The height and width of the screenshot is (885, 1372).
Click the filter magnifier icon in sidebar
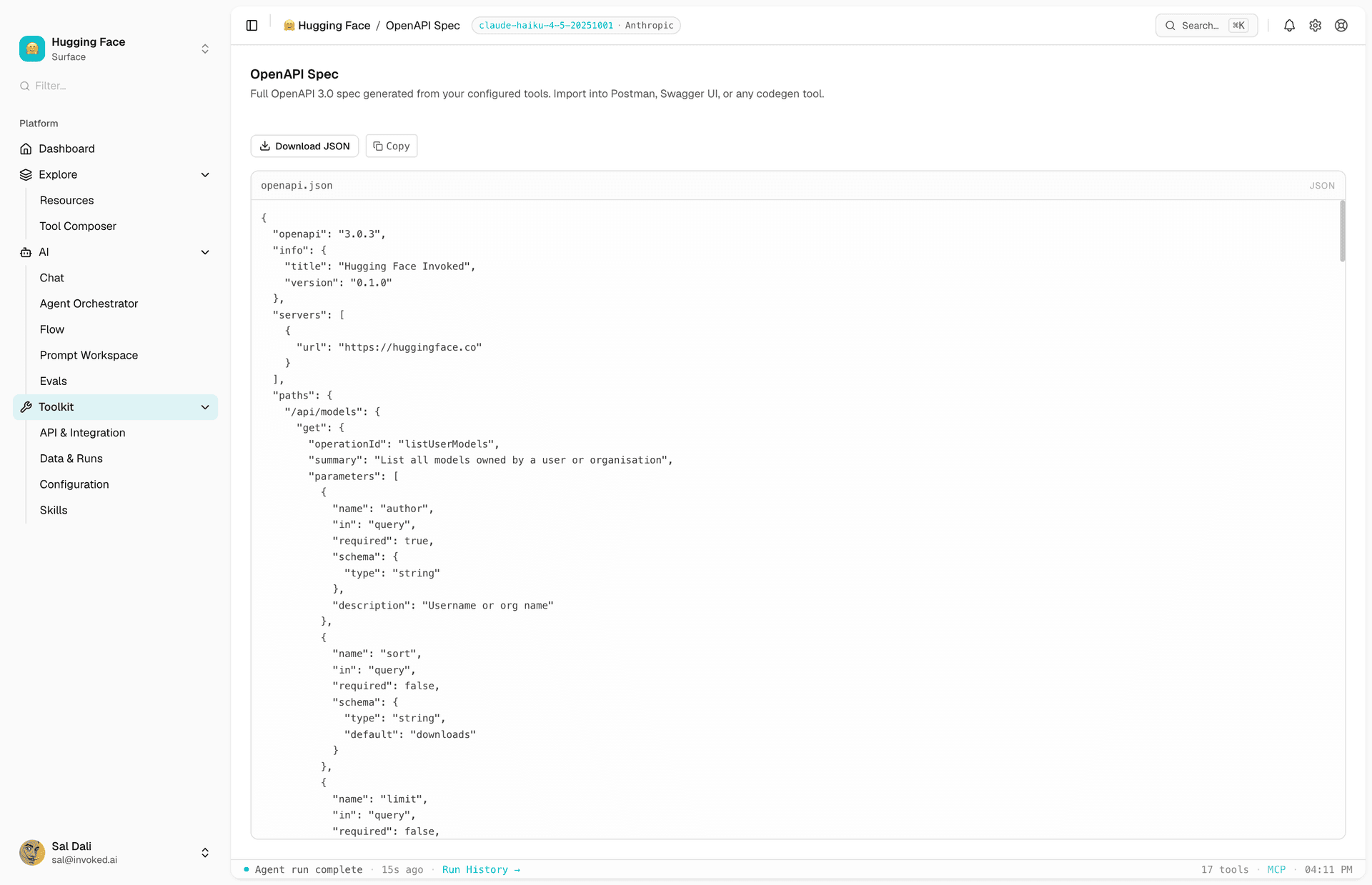click(25, 86)
